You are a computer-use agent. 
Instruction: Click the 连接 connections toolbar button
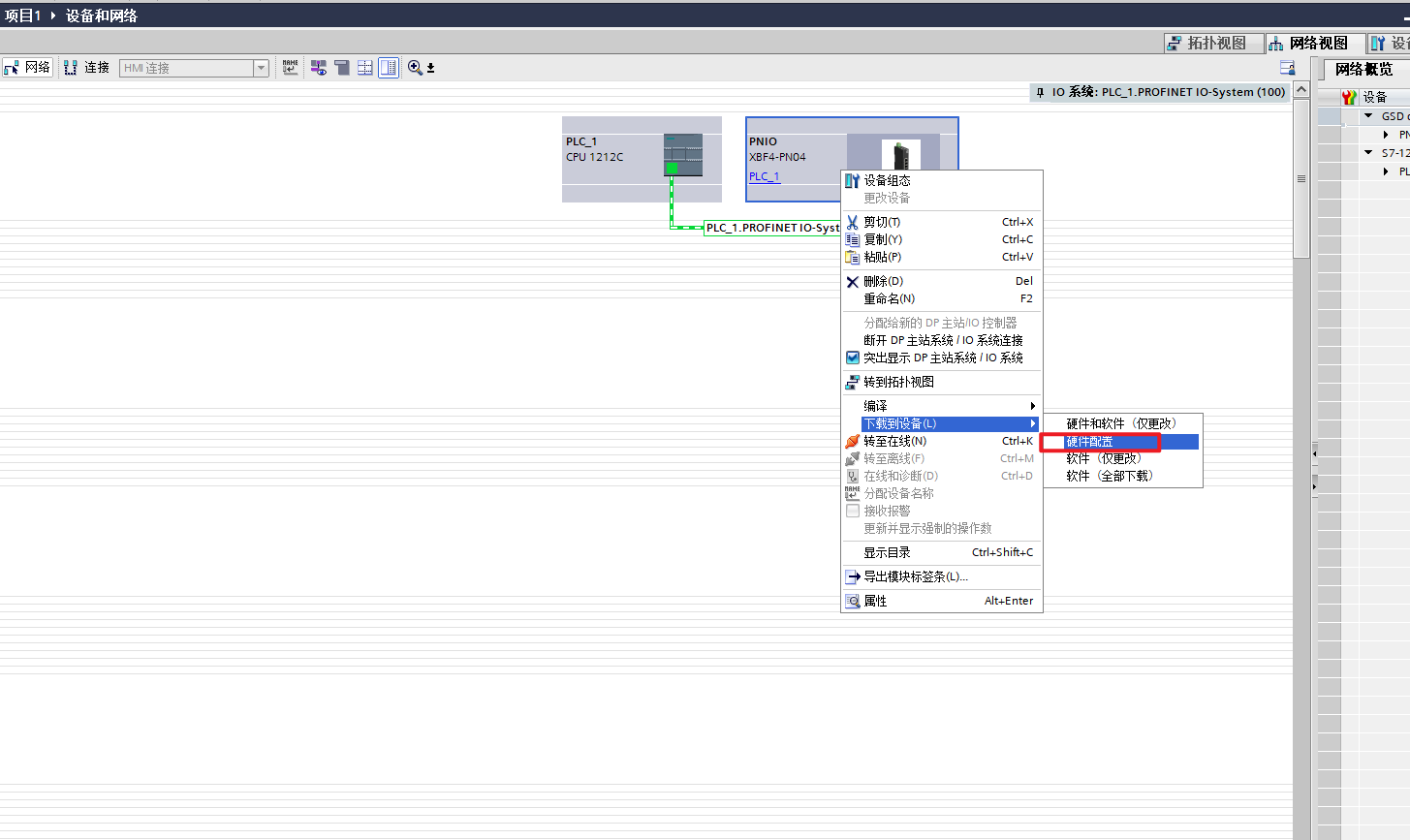(x=86, y=67)
